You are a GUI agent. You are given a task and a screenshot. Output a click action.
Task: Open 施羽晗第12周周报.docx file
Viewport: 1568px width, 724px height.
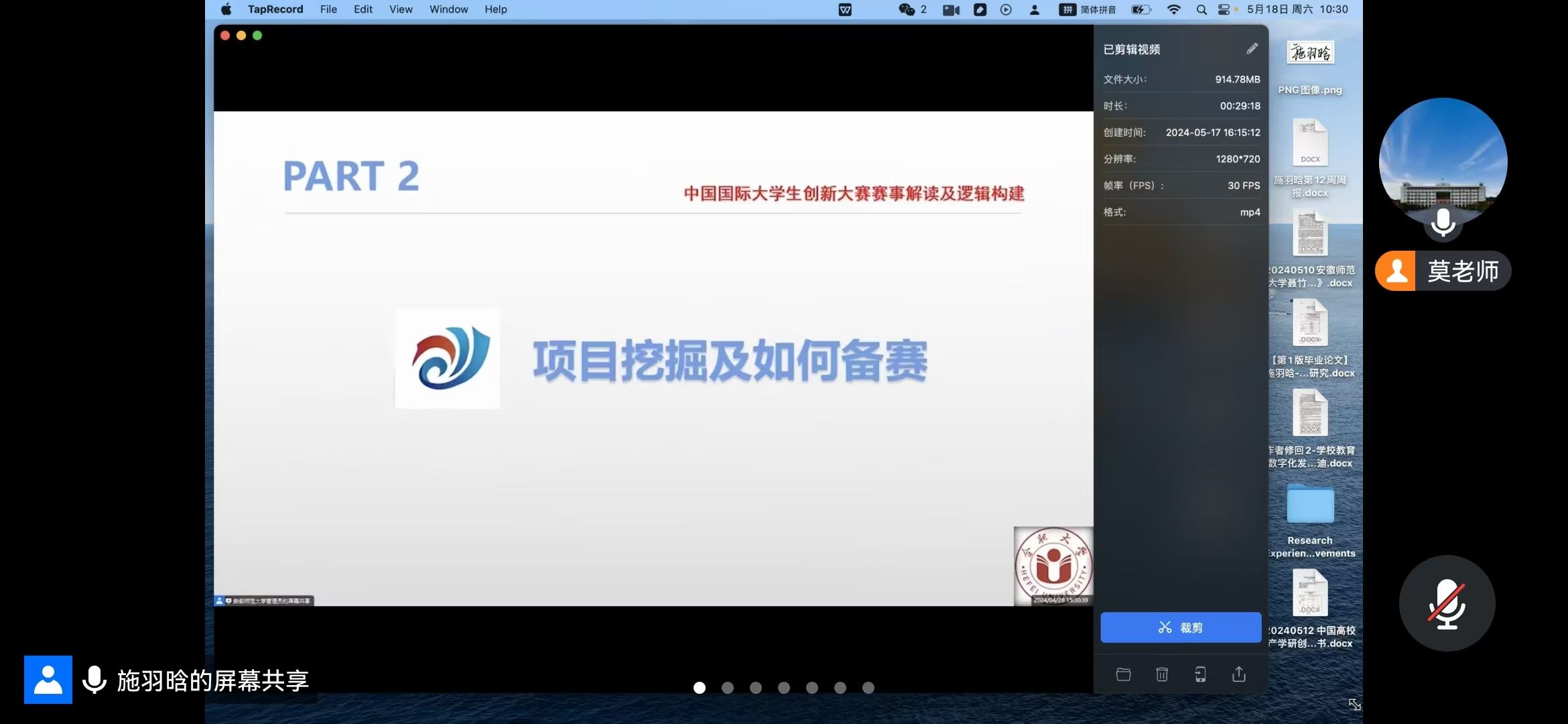click(x=1310, y=143)
